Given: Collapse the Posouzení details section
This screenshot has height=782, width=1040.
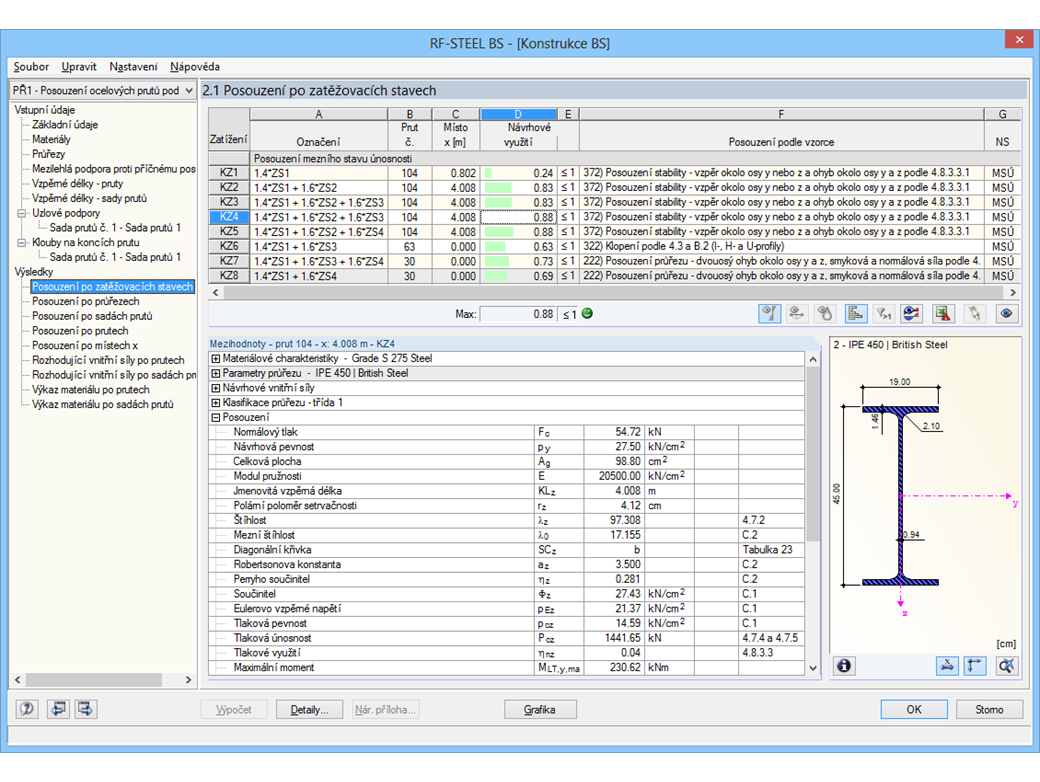Looking at the screenshot, I should tap(215, 417).
